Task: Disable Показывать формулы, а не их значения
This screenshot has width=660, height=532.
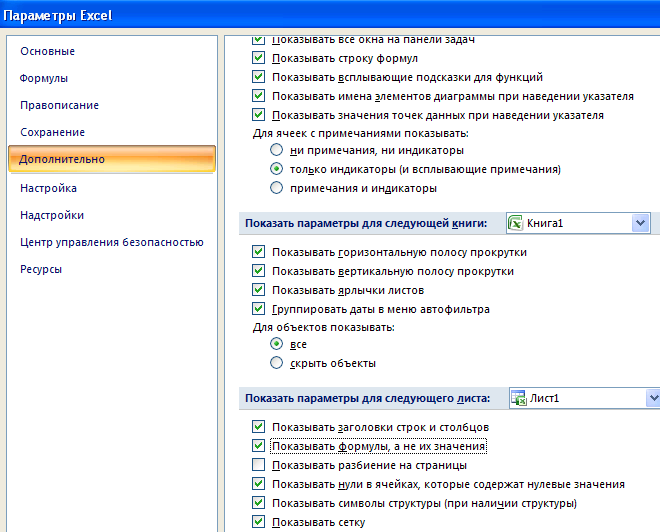Action: coord(258,446)
